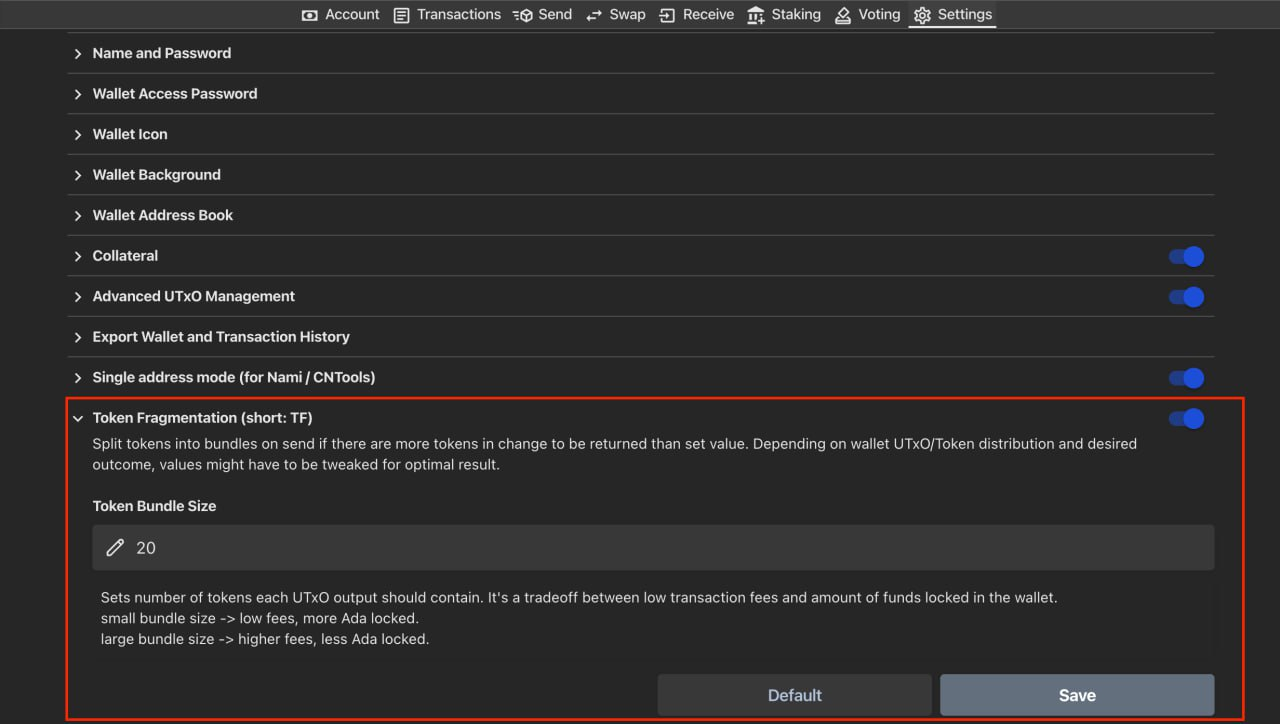This screenshot has height=724, width=1280.
Task: Select the Settings tab
Action: pyautogui.click(x=952, y=15)
